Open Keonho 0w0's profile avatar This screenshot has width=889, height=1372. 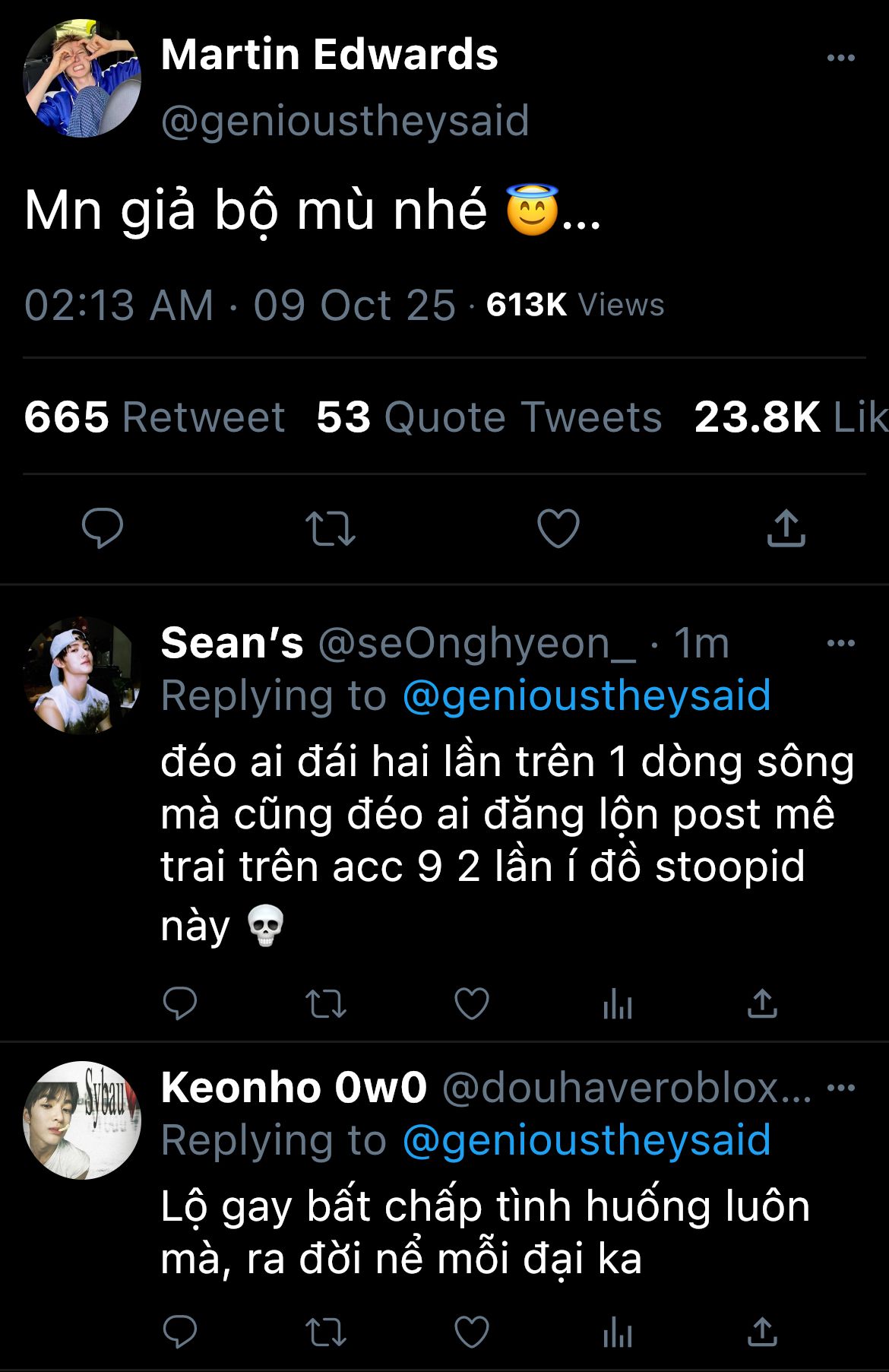pos(82,1120)
